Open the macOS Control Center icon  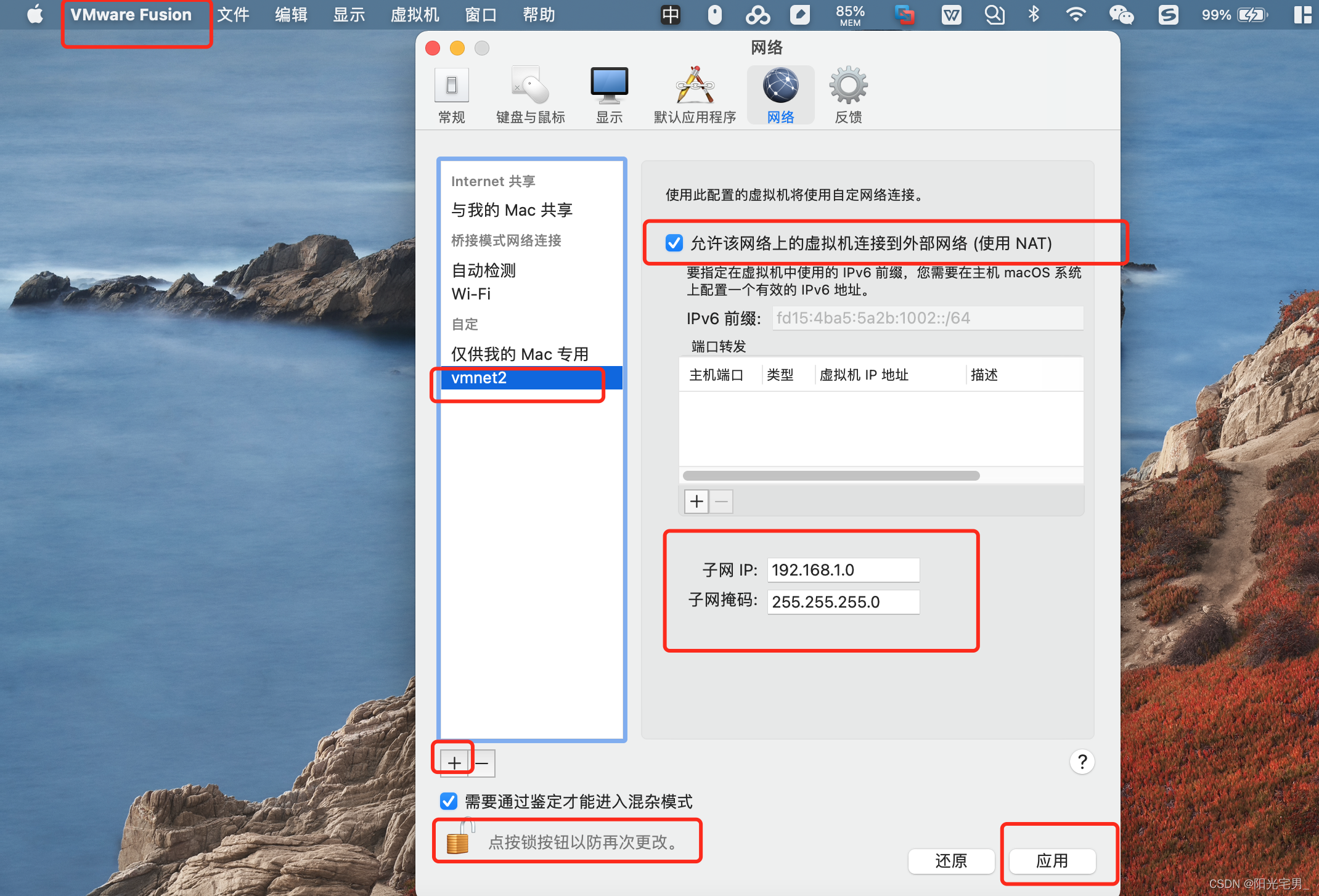(1302, 15)
